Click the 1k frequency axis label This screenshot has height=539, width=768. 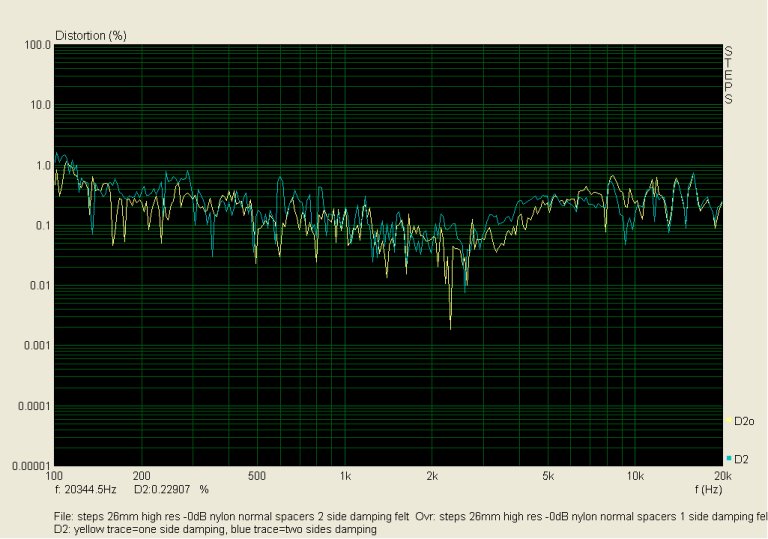coord(345,476)
